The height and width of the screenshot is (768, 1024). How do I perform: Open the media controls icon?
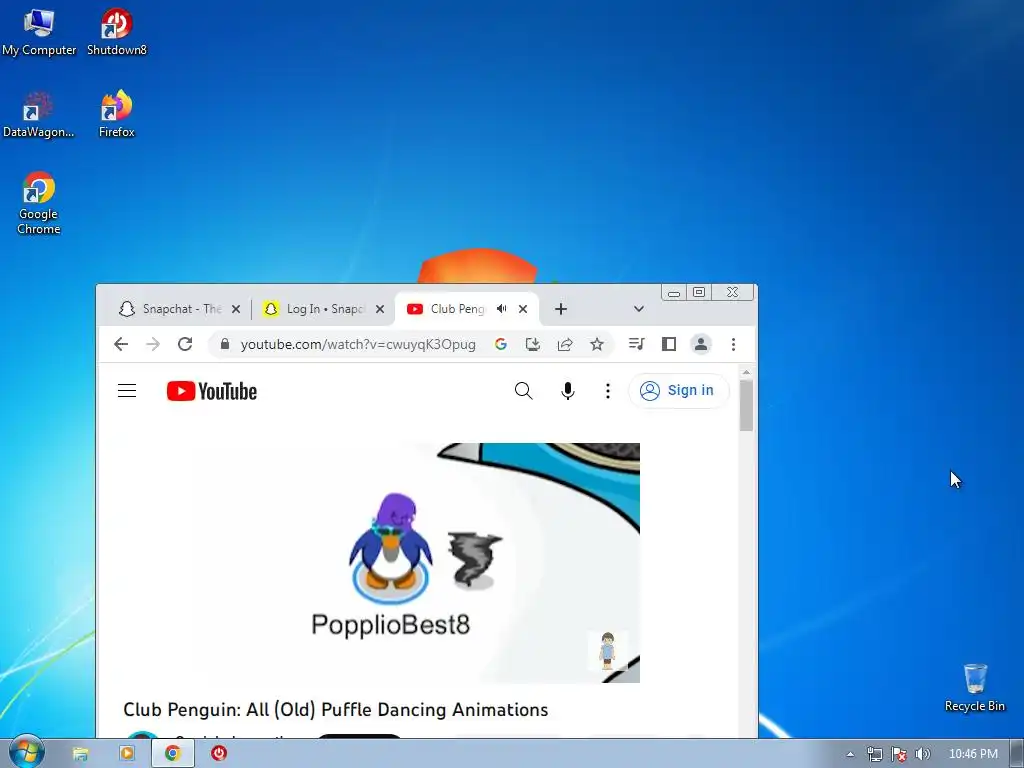point(636,344)
